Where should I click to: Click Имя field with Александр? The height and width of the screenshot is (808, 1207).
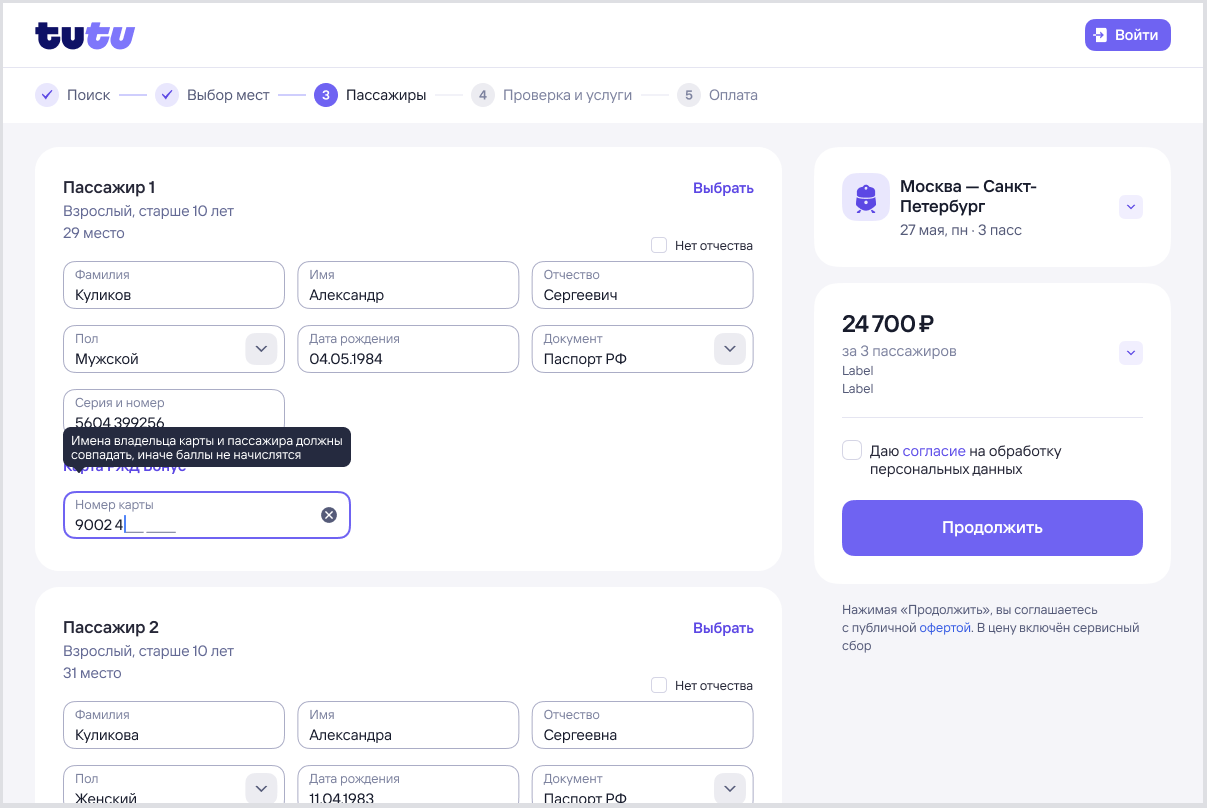click(408, 285)
